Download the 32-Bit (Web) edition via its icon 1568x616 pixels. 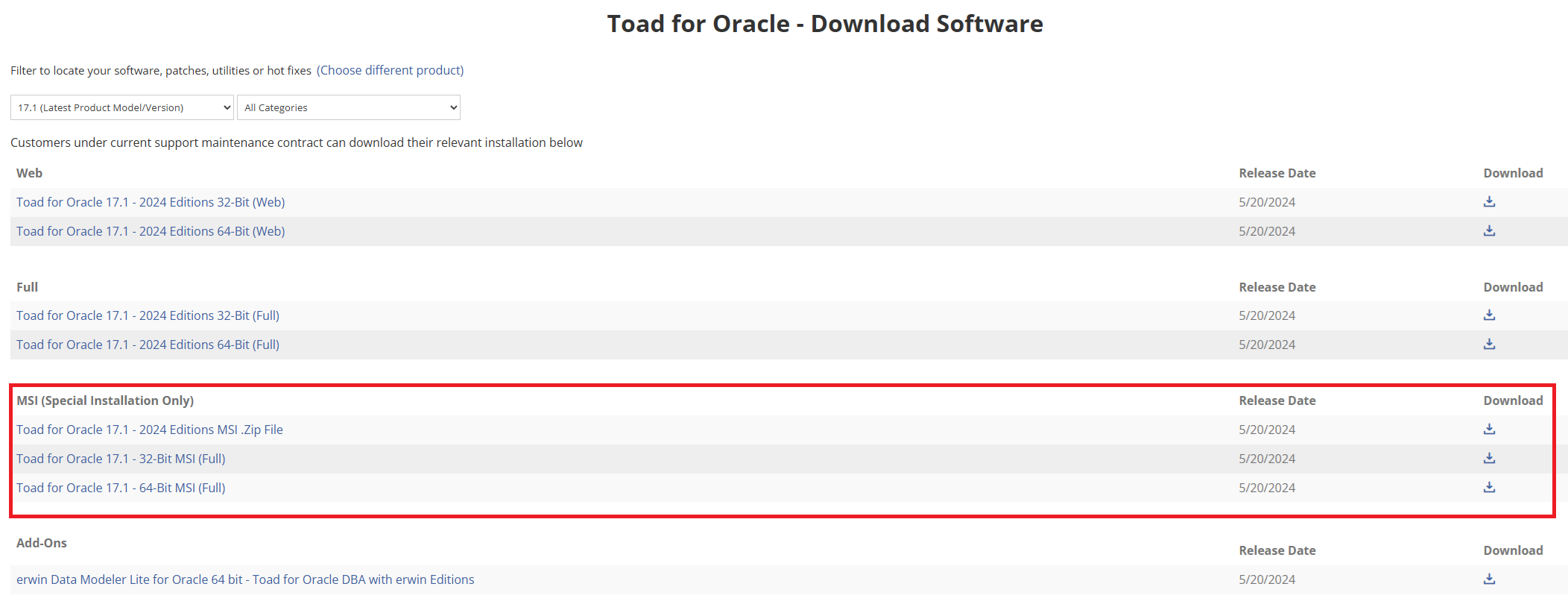pos(1489,201)
